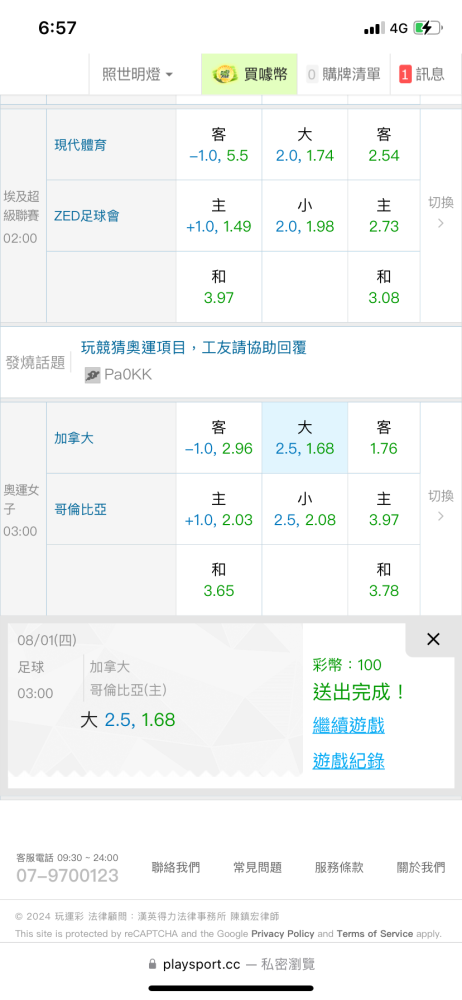Click the Pa0KK user avatar icon
The height and width of the screenshot is (1000, 462).
tap(93, 374)
